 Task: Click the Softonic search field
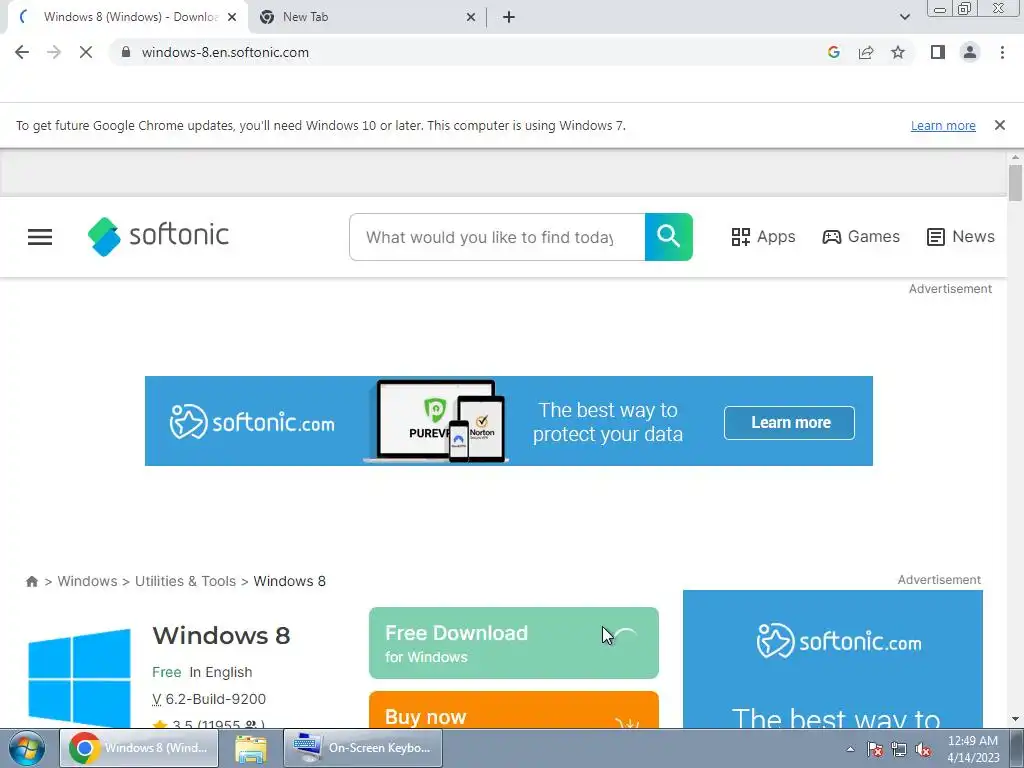[x=497, y=237]
